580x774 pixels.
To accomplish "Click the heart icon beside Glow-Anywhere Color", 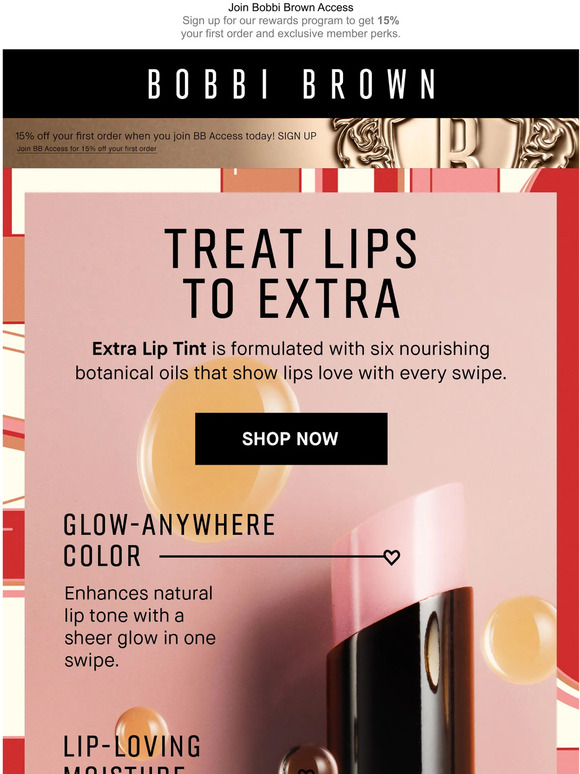I will (x=391, y=557).
